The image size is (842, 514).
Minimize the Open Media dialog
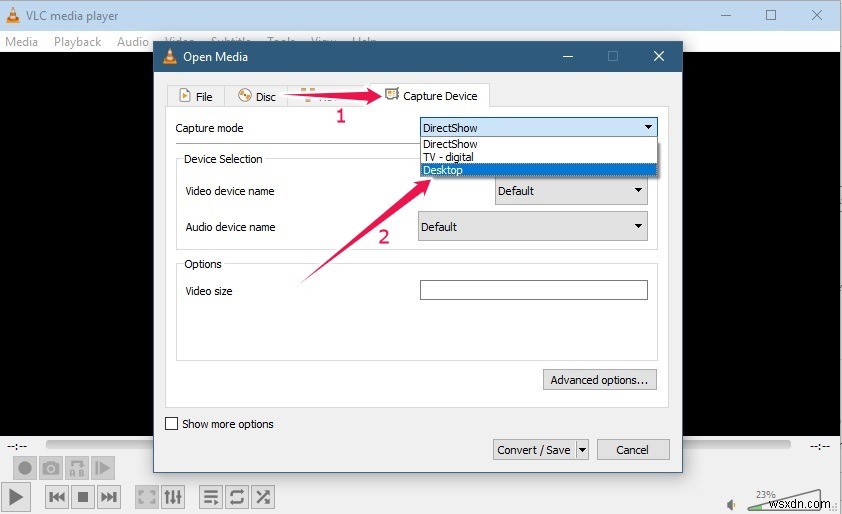568,56
